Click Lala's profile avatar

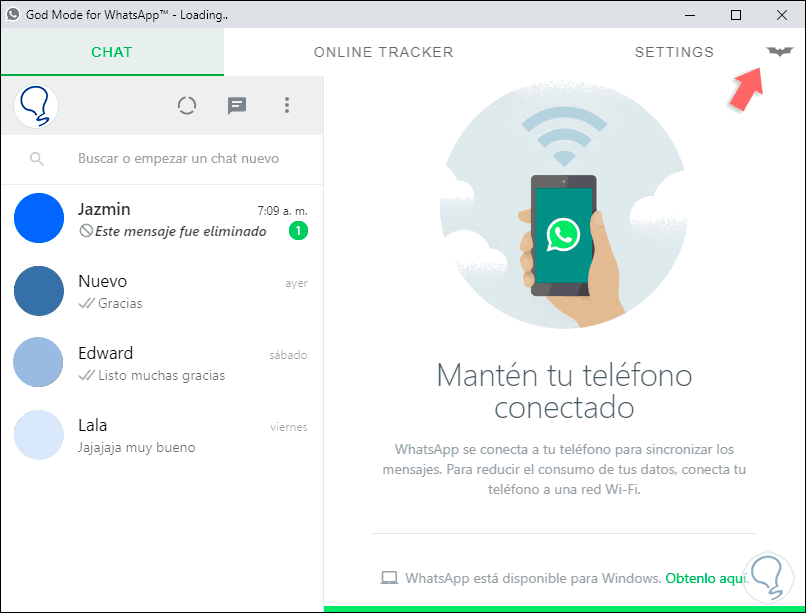(x=39, y=435)
